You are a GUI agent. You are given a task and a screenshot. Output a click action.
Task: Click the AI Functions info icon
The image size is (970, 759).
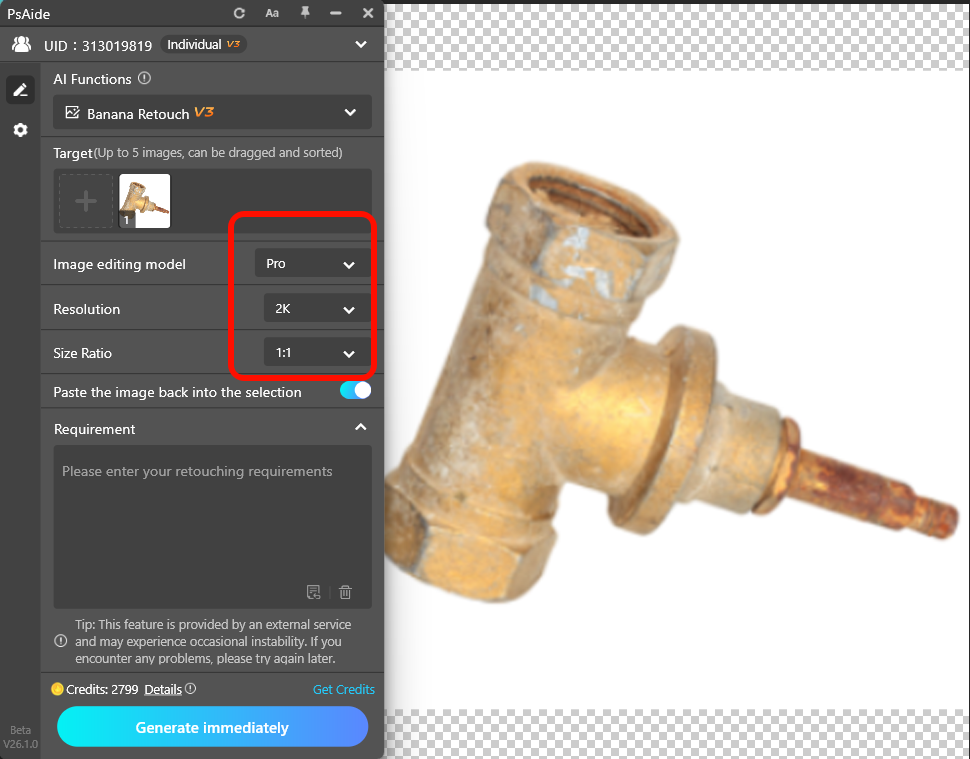[x=144, y=78]
